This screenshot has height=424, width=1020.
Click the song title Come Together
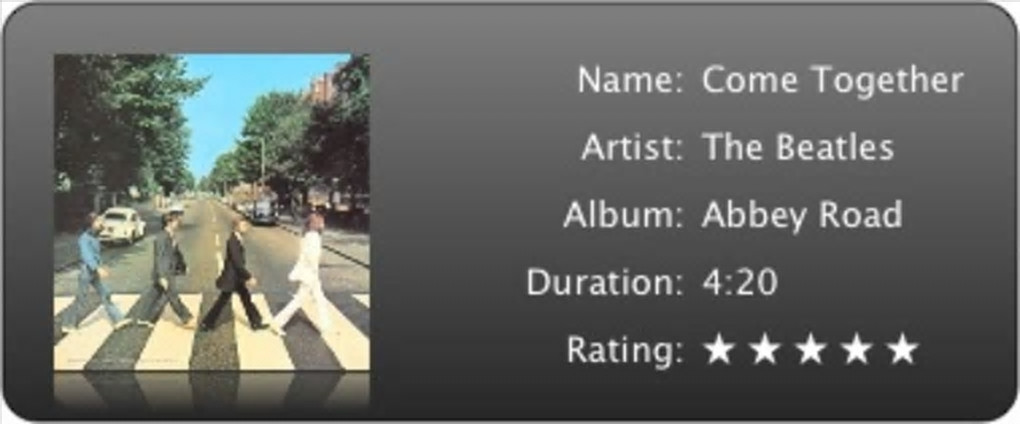833,81
